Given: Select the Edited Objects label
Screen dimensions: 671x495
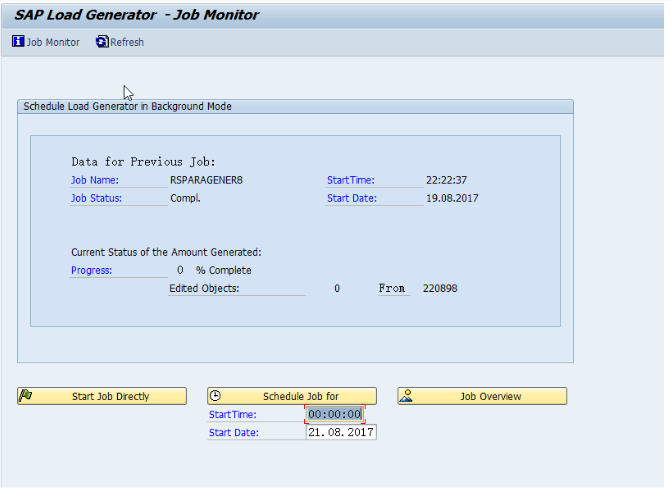Looking at the screenshot, I should click(204, 288).
